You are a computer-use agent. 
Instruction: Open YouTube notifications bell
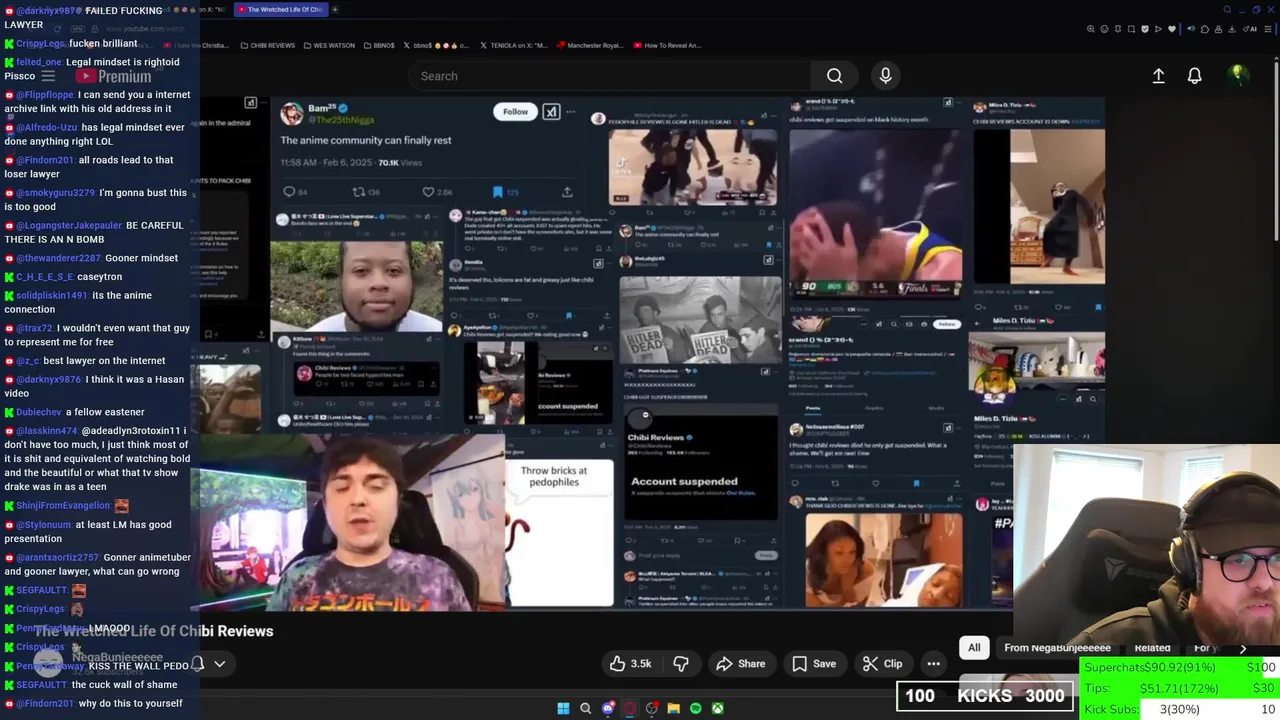[1194, 76]
